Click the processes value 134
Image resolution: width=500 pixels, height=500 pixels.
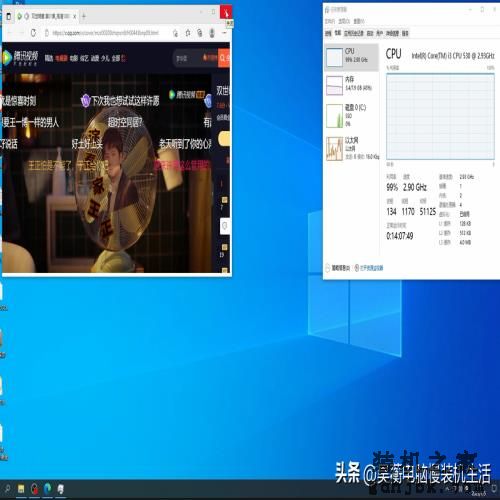391,211
